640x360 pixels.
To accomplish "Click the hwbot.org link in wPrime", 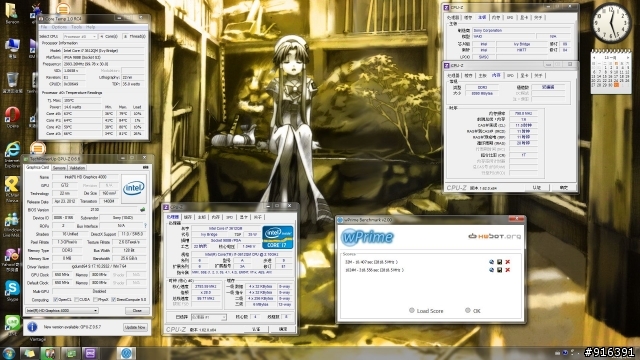I will tap(494, 236).
